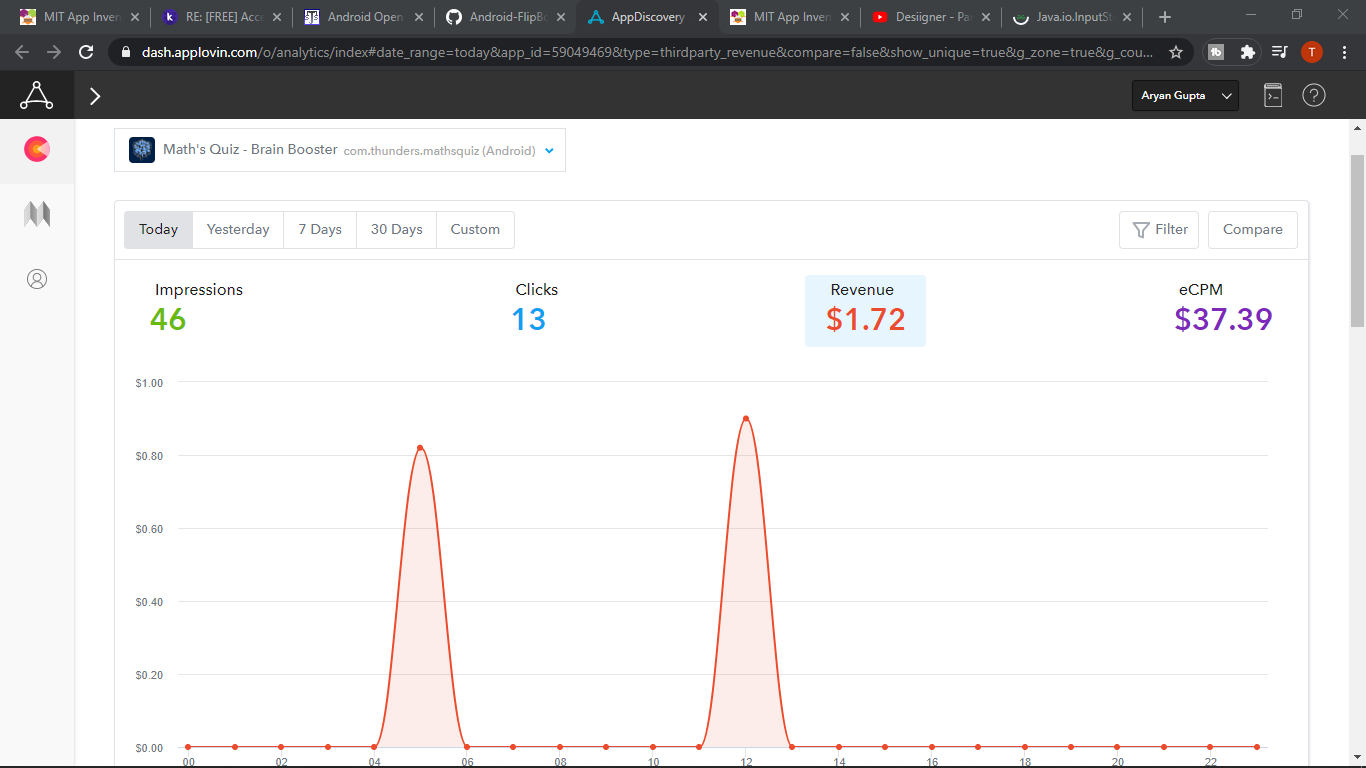Switch to the 7 Days tab
This screenshot has height=768, width=1366.
pos(320,230)
